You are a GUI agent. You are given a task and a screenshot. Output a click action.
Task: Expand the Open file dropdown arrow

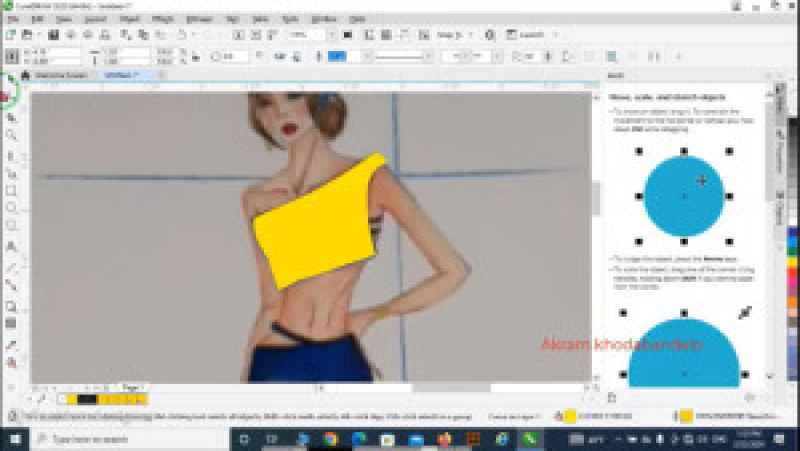pyautogui.click(x=39, y=35)
